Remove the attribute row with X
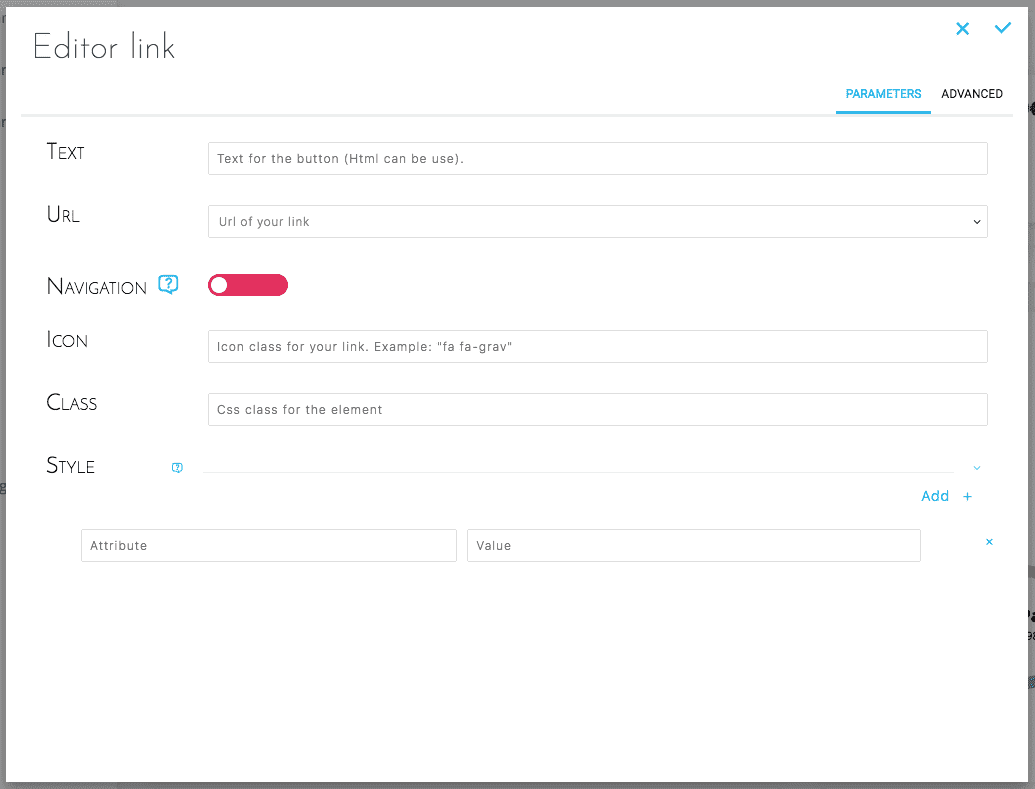Viewport: 1035px width, 789px height. point(989,542)
